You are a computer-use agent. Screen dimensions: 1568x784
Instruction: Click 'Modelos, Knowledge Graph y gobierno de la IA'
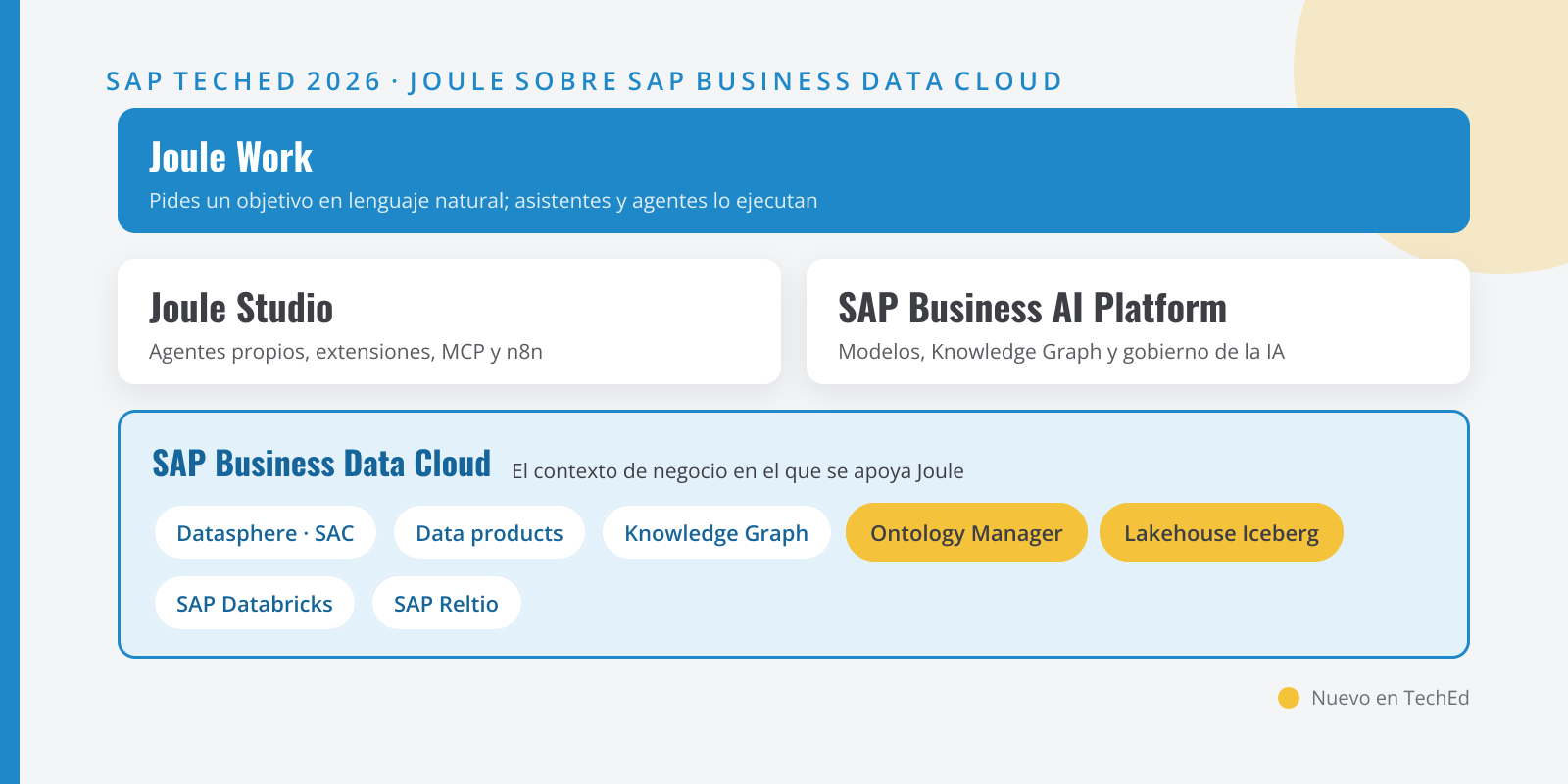[x=1061, y=352]
